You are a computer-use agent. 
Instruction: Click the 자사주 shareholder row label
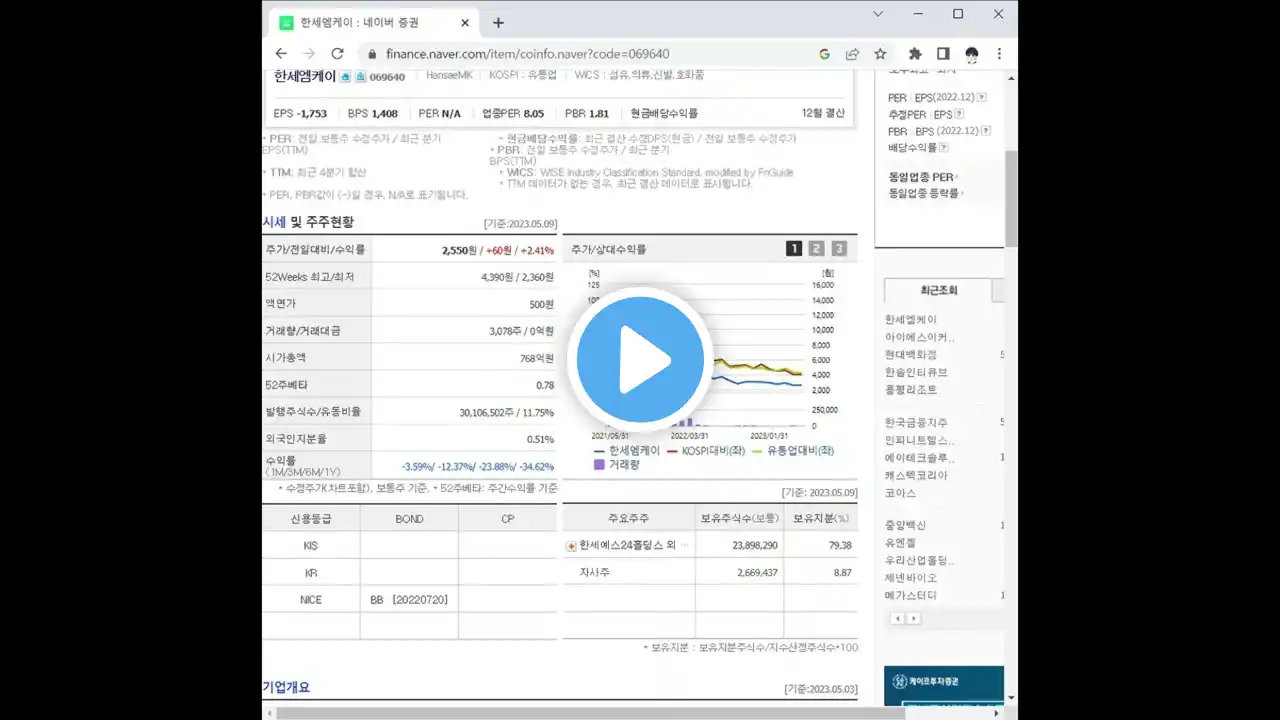click(x=594, y=572)
